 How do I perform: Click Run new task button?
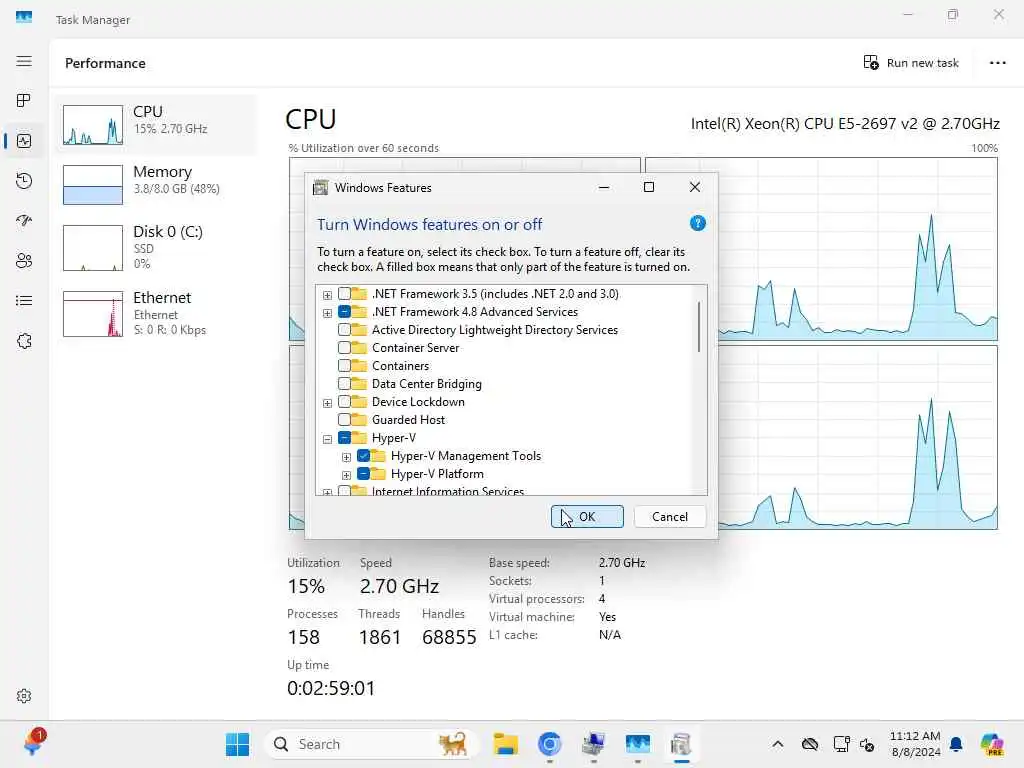(x=911, y=63)
